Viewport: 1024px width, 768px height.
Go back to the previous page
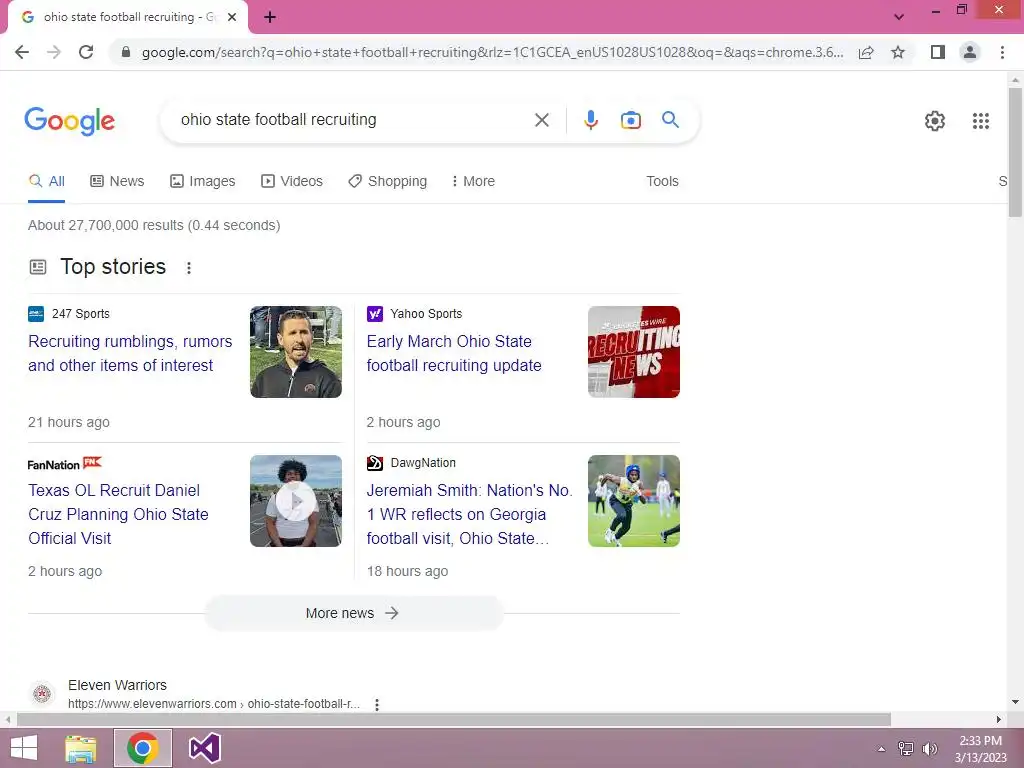[22, 52]
